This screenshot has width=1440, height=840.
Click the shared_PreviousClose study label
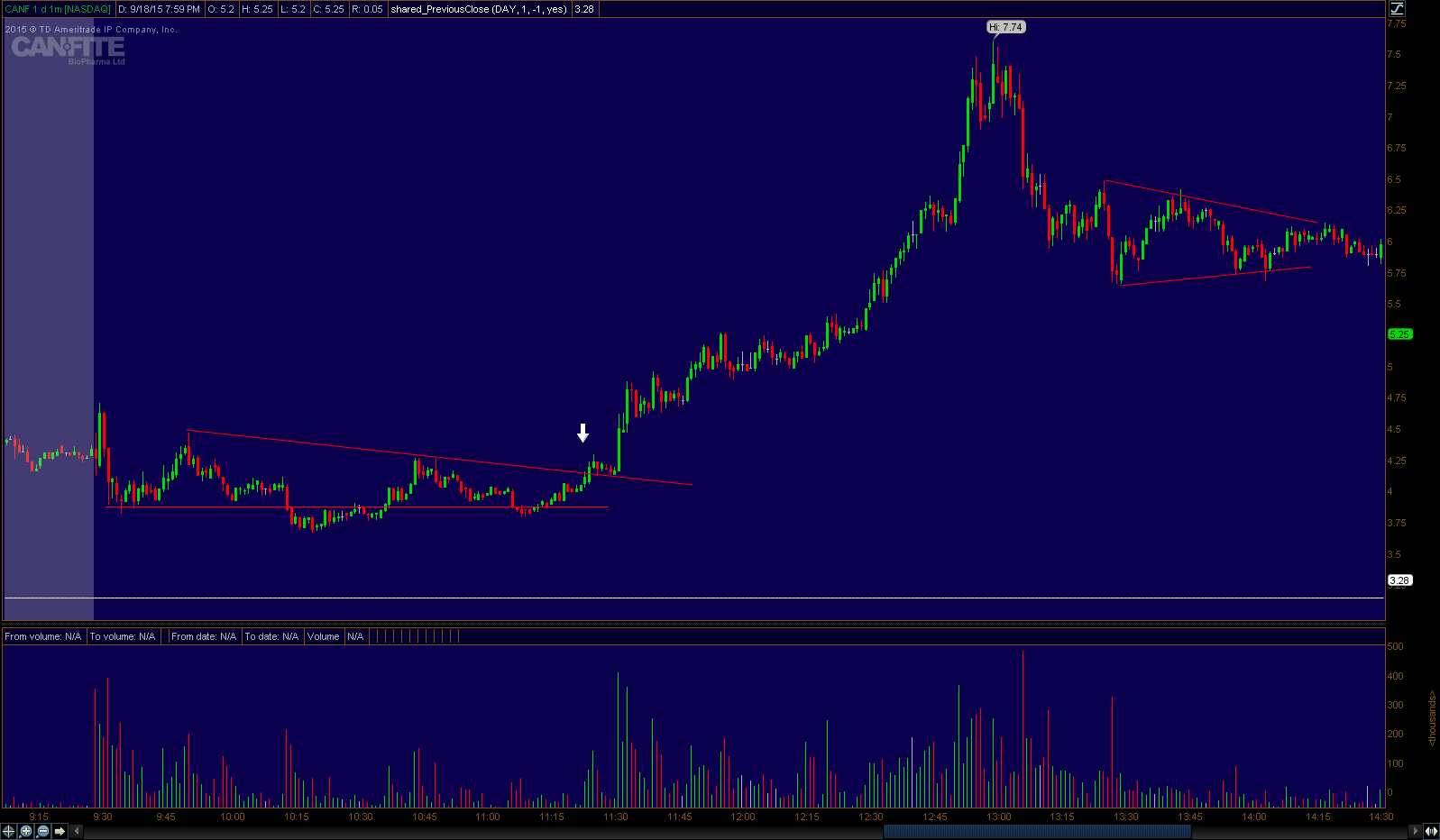coord(479,9)
